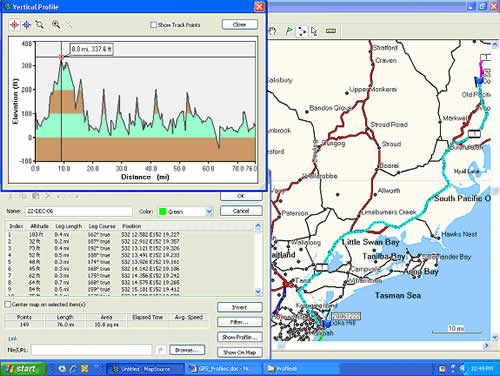Click the leftmost system tray icon
Viewport: 500px width, 376px height.
click(442, 369)
